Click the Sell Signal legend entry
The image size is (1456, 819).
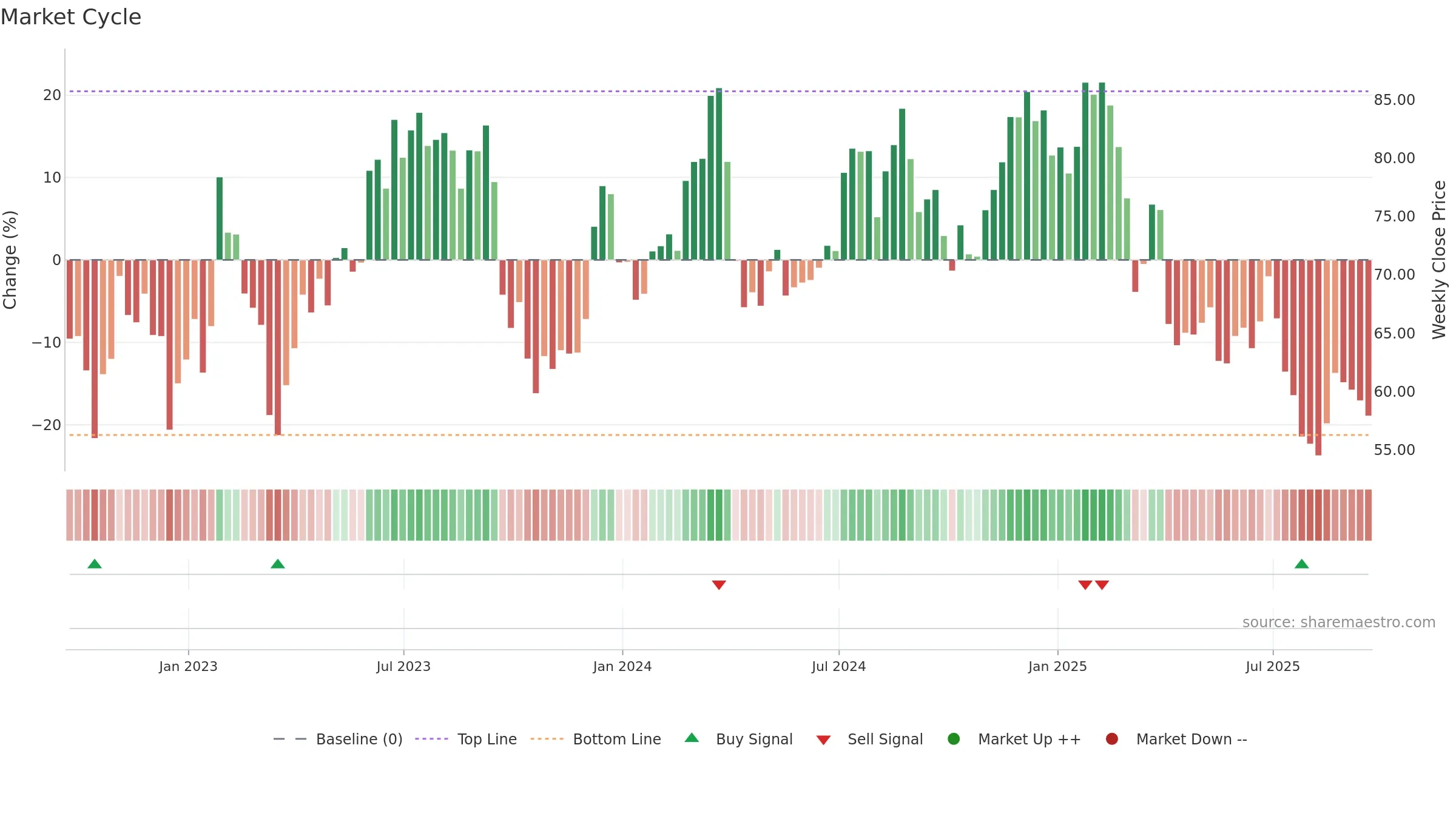869,739
